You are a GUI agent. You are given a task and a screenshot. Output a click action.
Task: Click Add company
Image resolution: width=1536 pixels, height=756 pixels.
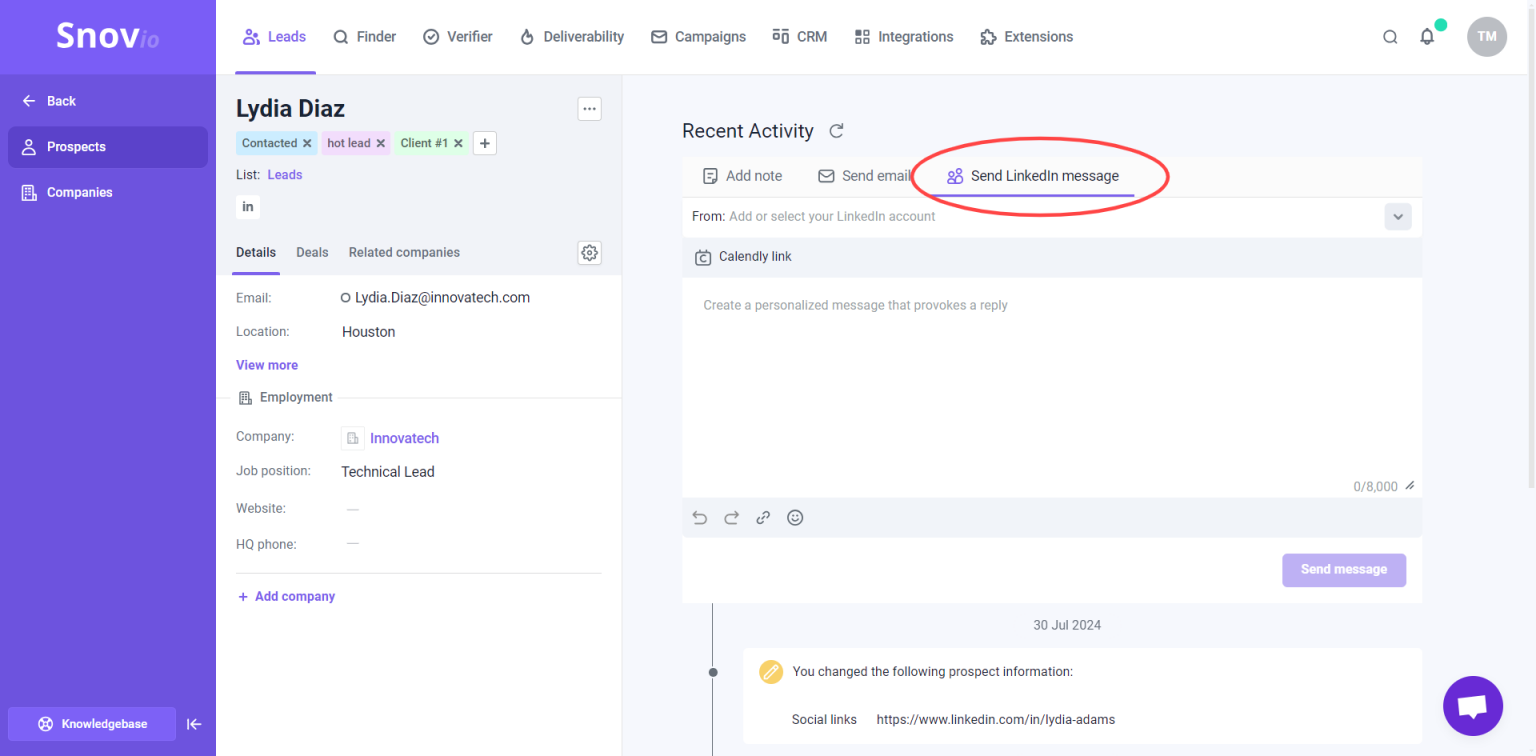(x=286, y=597)
